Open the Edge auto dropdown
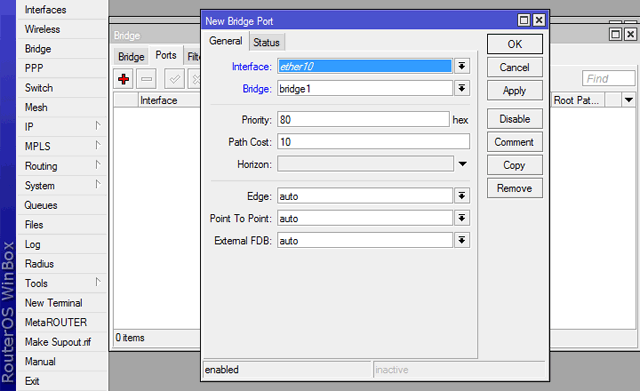640x391 pixels. coord(462,196)
